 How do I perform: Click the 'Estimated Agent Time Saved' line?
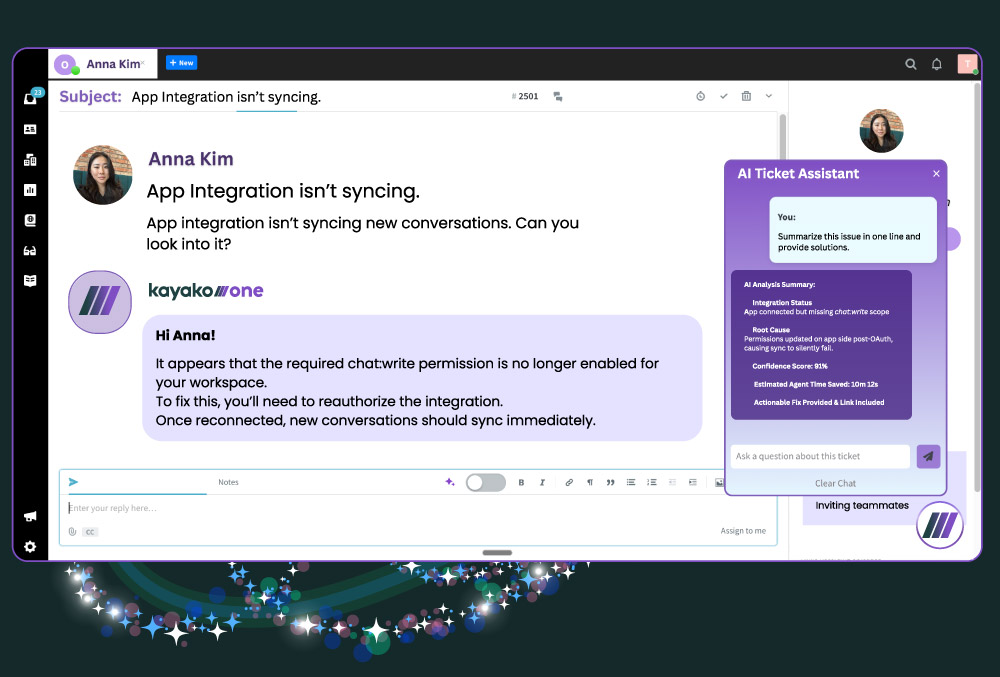(816, 384)
